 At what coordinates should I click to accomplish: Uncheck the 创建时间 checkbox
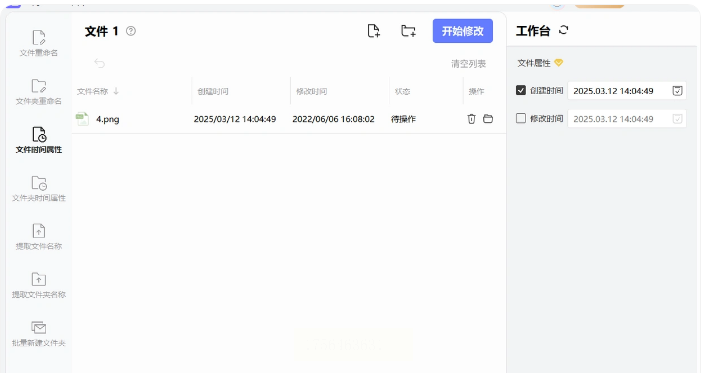coord(520,91)
